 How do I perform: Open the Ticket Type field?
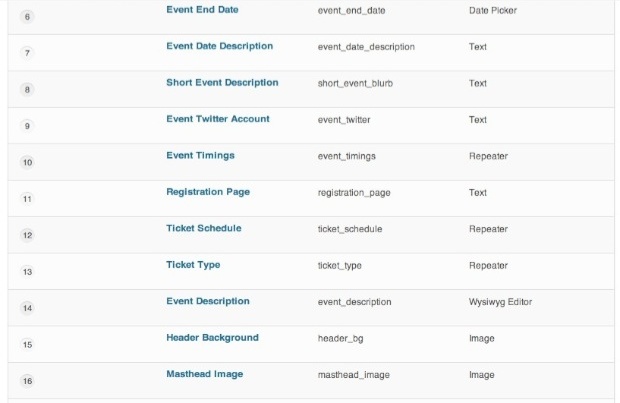(193, 265)
